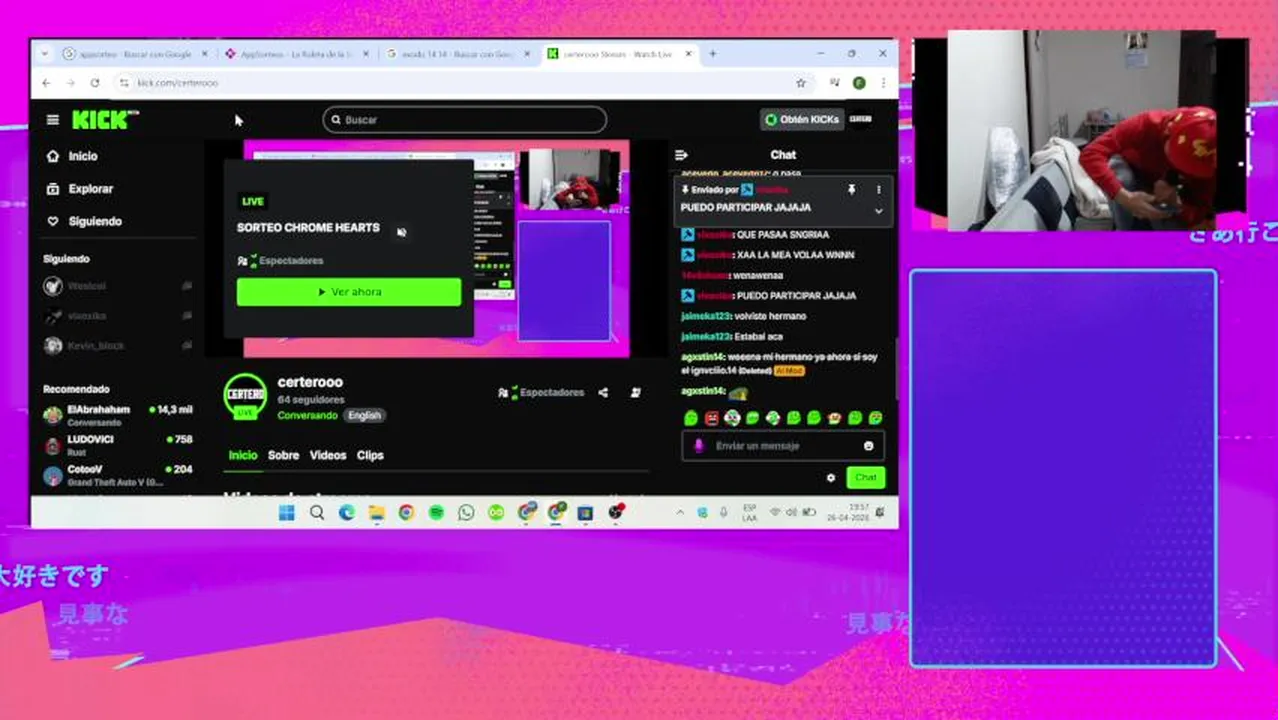Screen dimensions: 1278x720
Task: Select the red angry emote in quick row
Action: coord(711,418)
